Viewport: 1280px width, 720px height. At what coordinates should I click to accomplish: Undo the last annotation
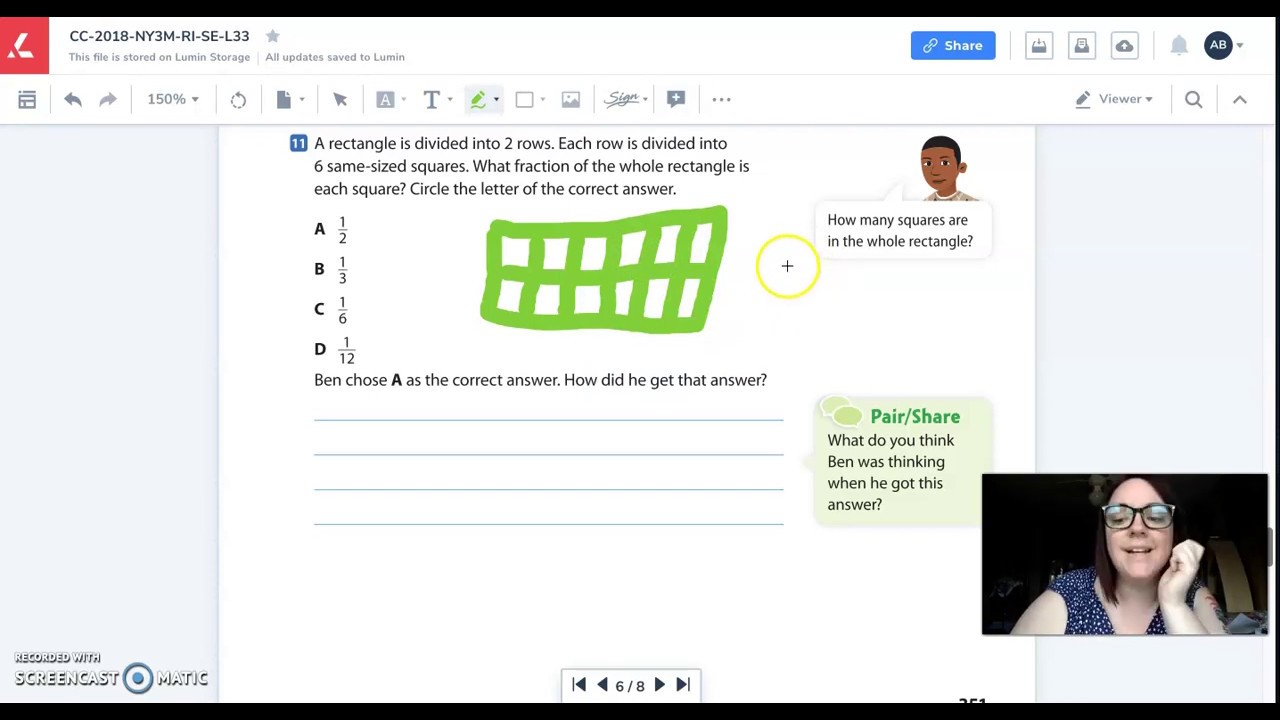click(x=73, y=99)
